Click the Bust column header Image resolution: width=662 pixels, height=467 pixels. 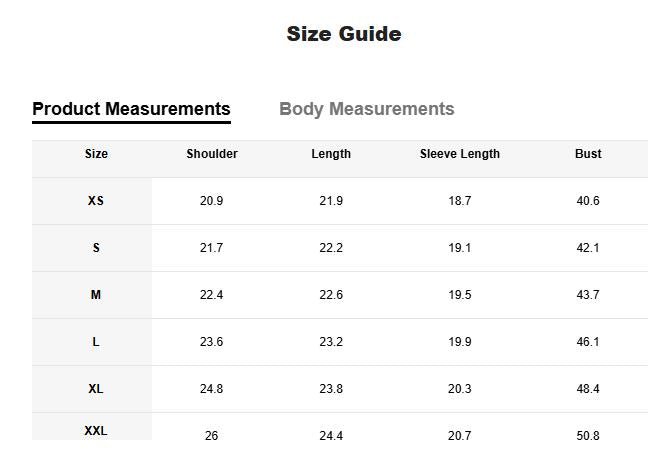pyautogui.click(x=588, y=154)
